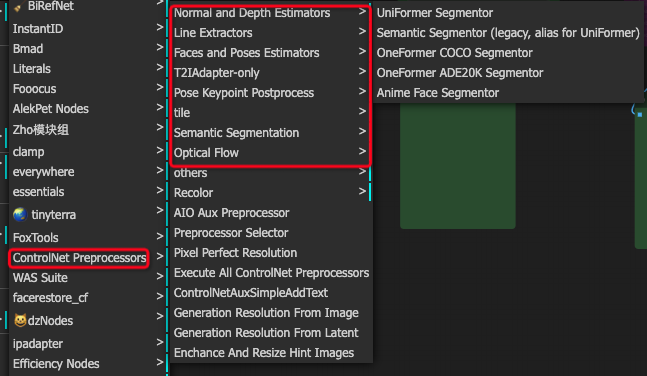Choose the legacy Semantic Segmentor entry
647x376 pixels.
click(508, 33)
